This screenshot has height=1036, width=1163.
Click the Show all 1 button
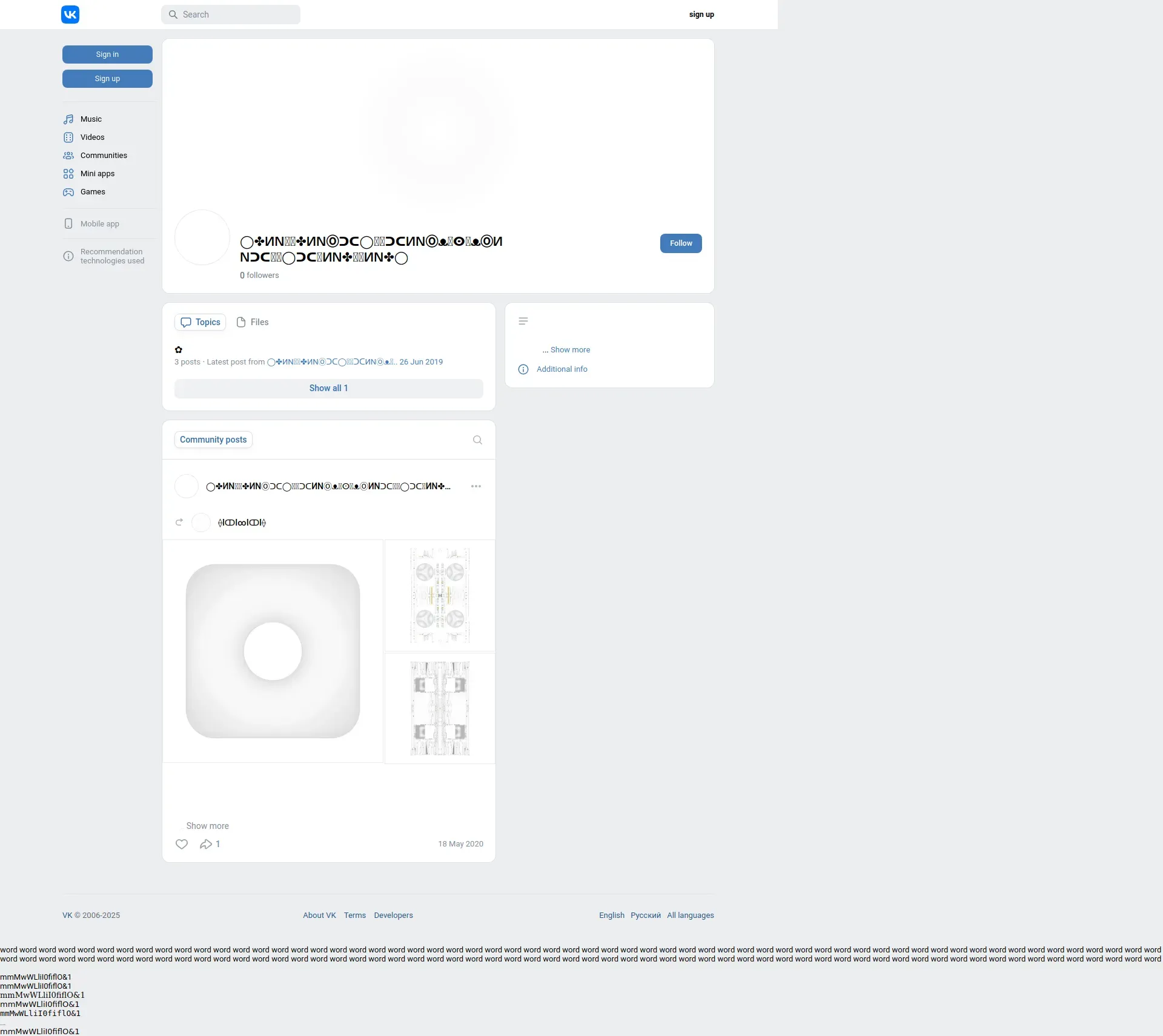coord(328,388)
